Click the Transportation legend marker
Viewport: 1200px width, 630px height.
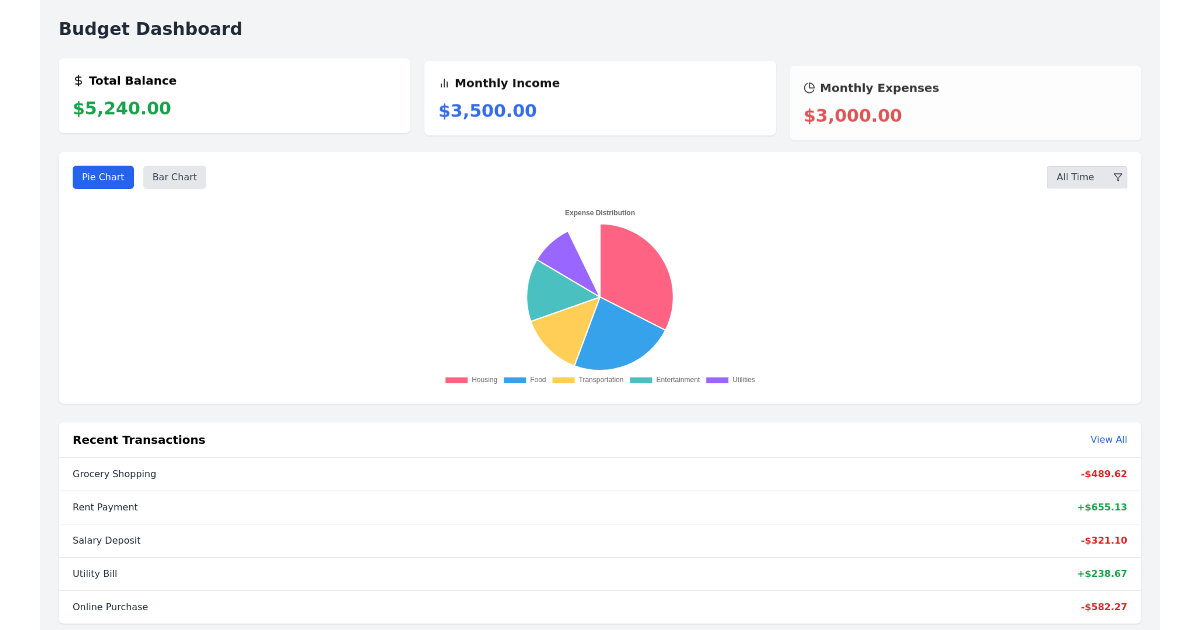(x=562, y=379)
